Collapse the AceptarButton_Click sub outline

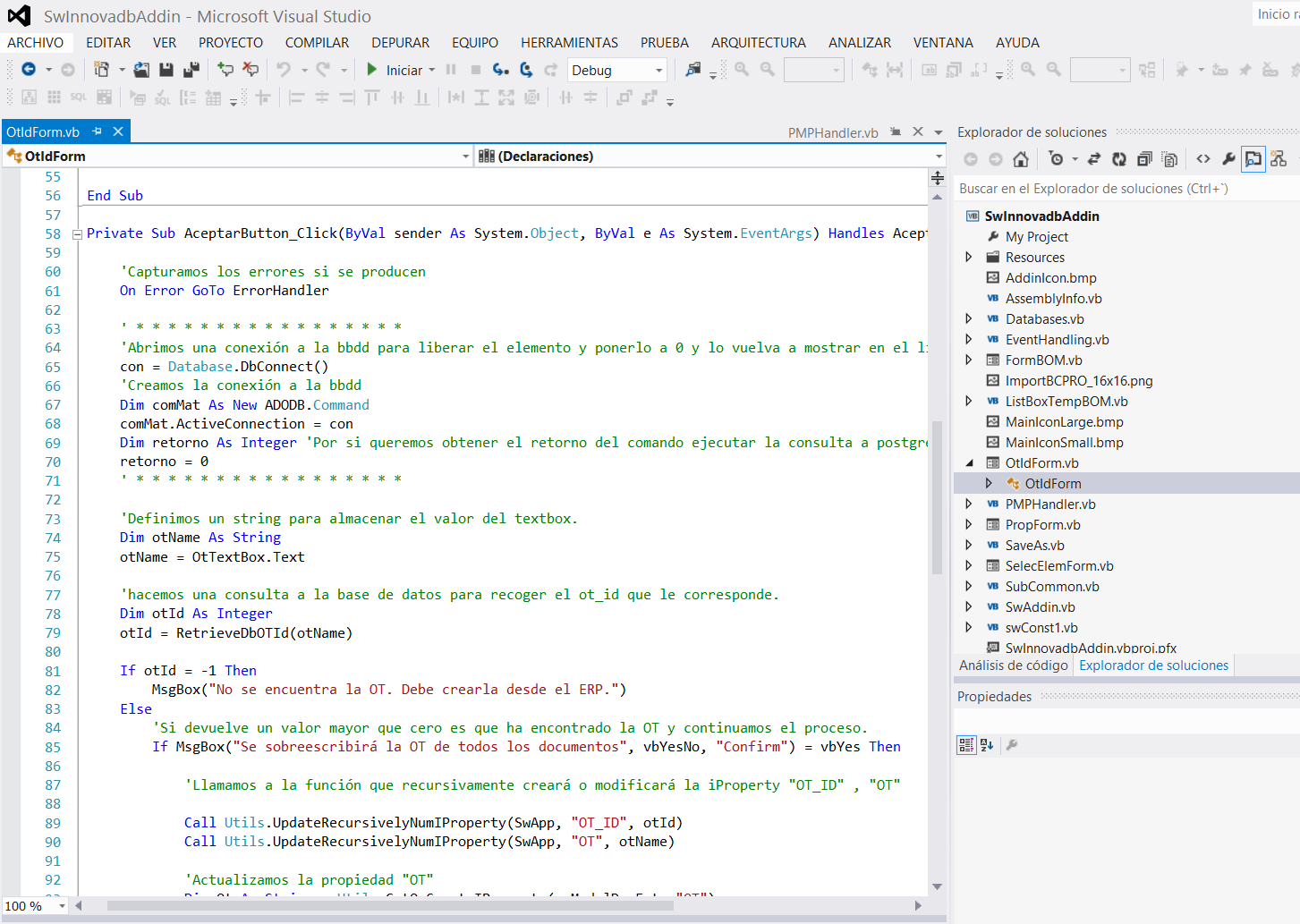click(x=77, y=234)
